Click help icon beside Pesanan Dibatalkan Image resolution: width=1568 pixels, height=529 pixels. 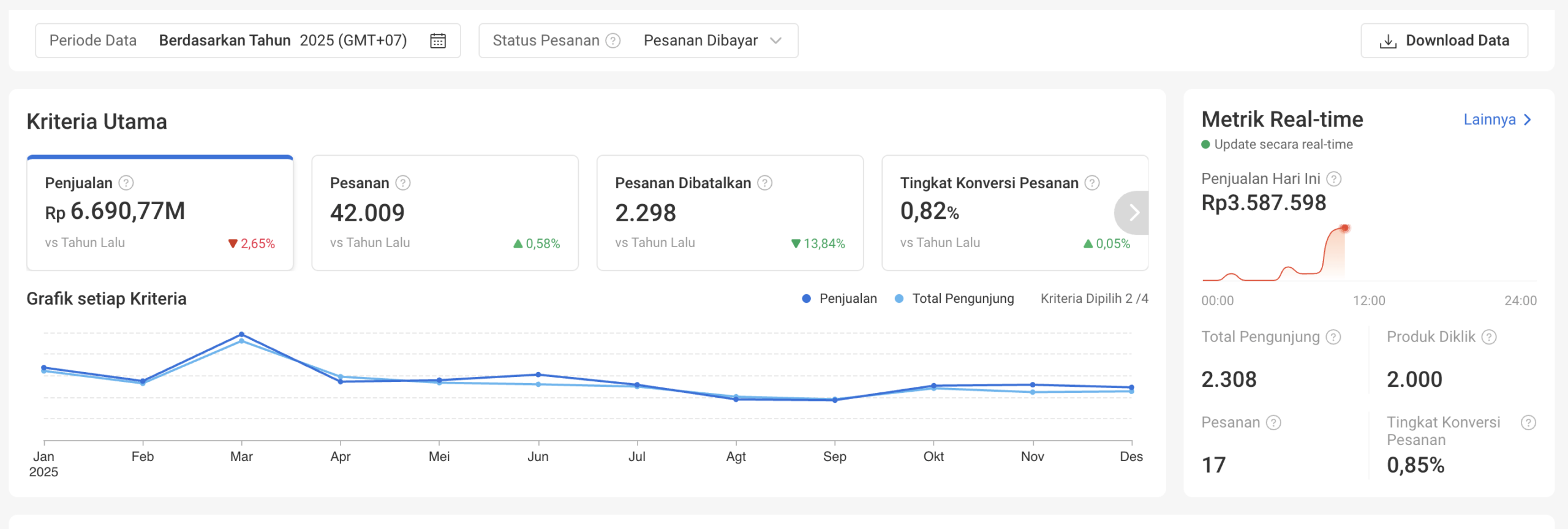764,183
